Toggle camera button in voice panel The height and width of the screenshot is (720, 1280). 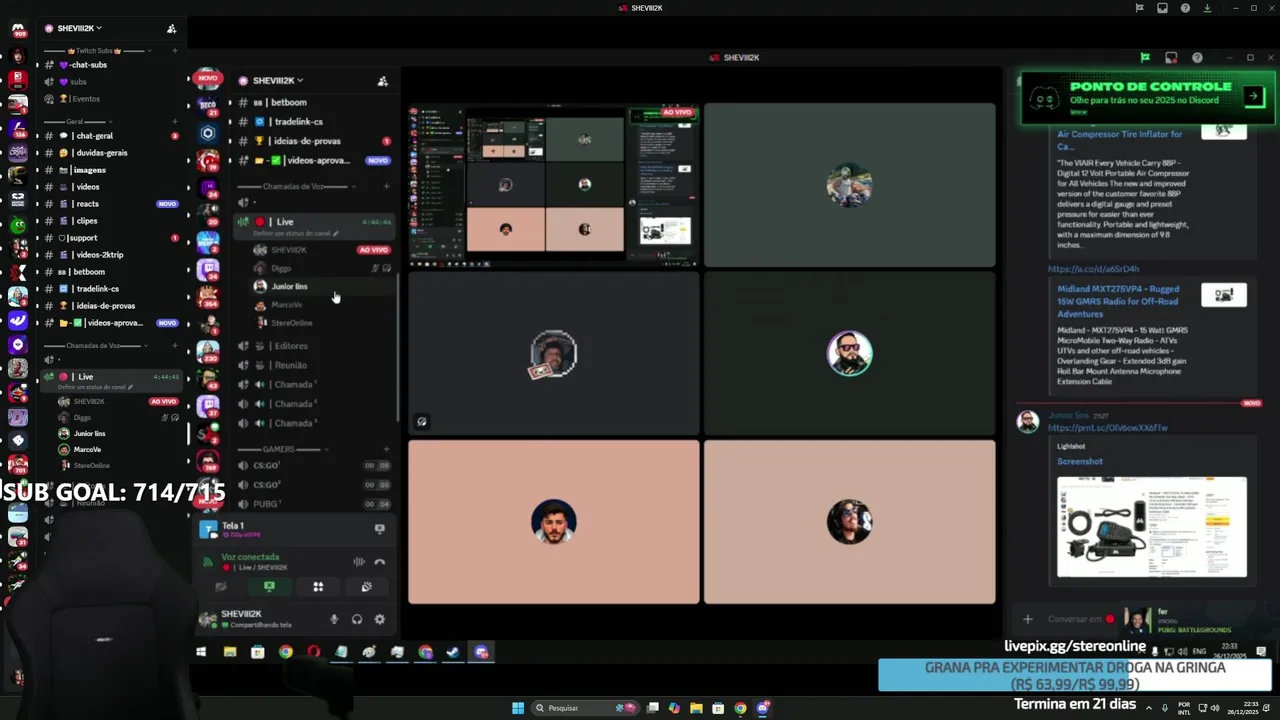tap(221, 587)
